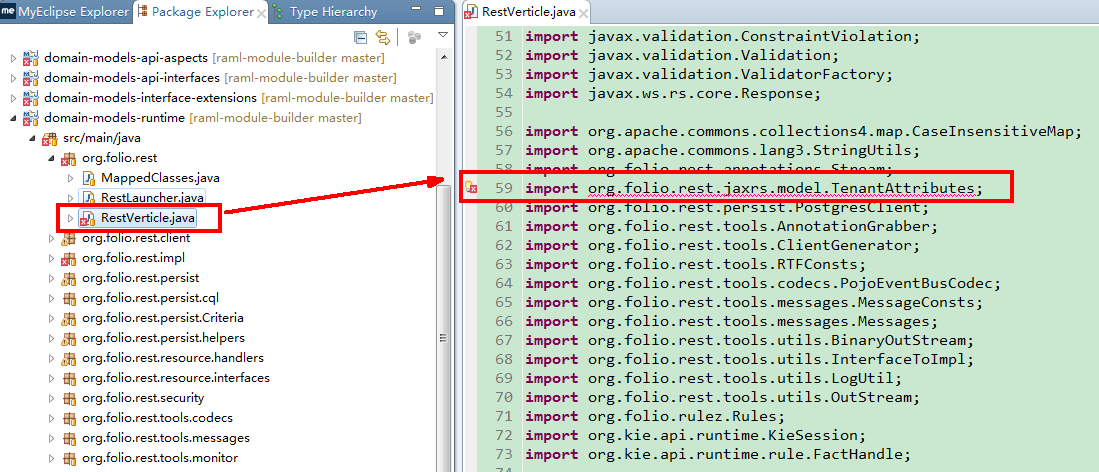Click the working set filter icon

coord(414,37)
